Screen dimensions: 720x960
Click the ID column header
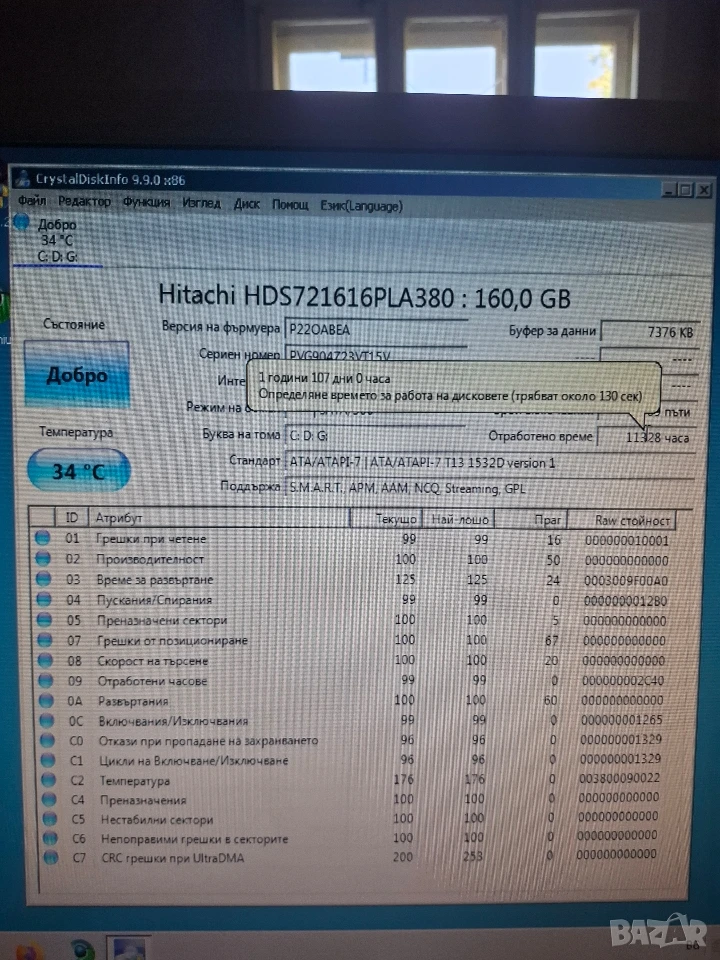click(72, 517)
